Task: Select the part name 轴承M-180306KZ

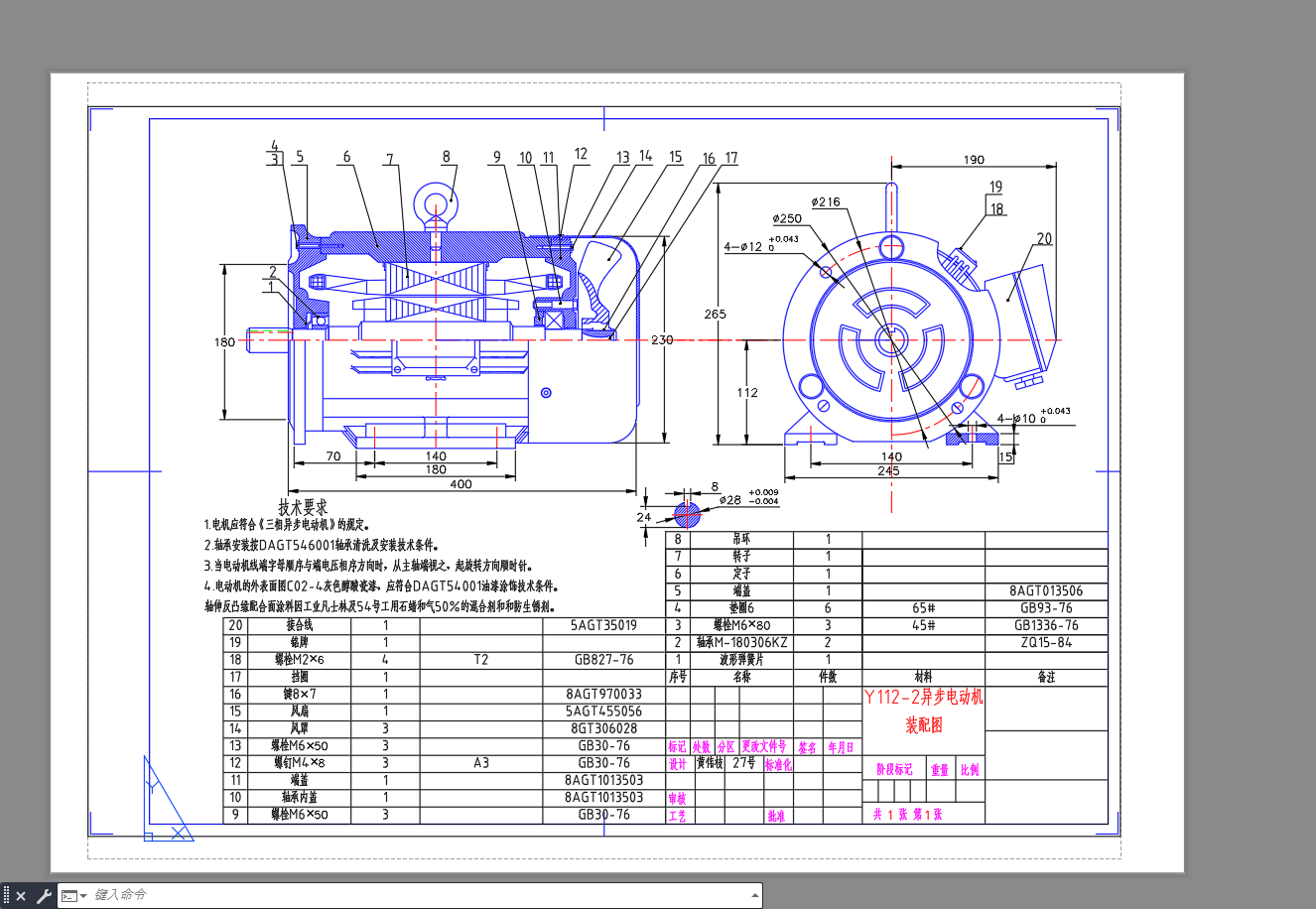Action: (741, 643)
